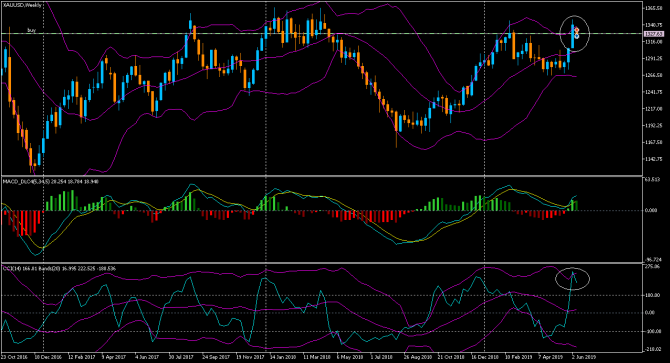Click the highlighted current price tag 1327.63
Viewport: 670px width, 363px height.
pyautogui.click(x=654, y=34)
